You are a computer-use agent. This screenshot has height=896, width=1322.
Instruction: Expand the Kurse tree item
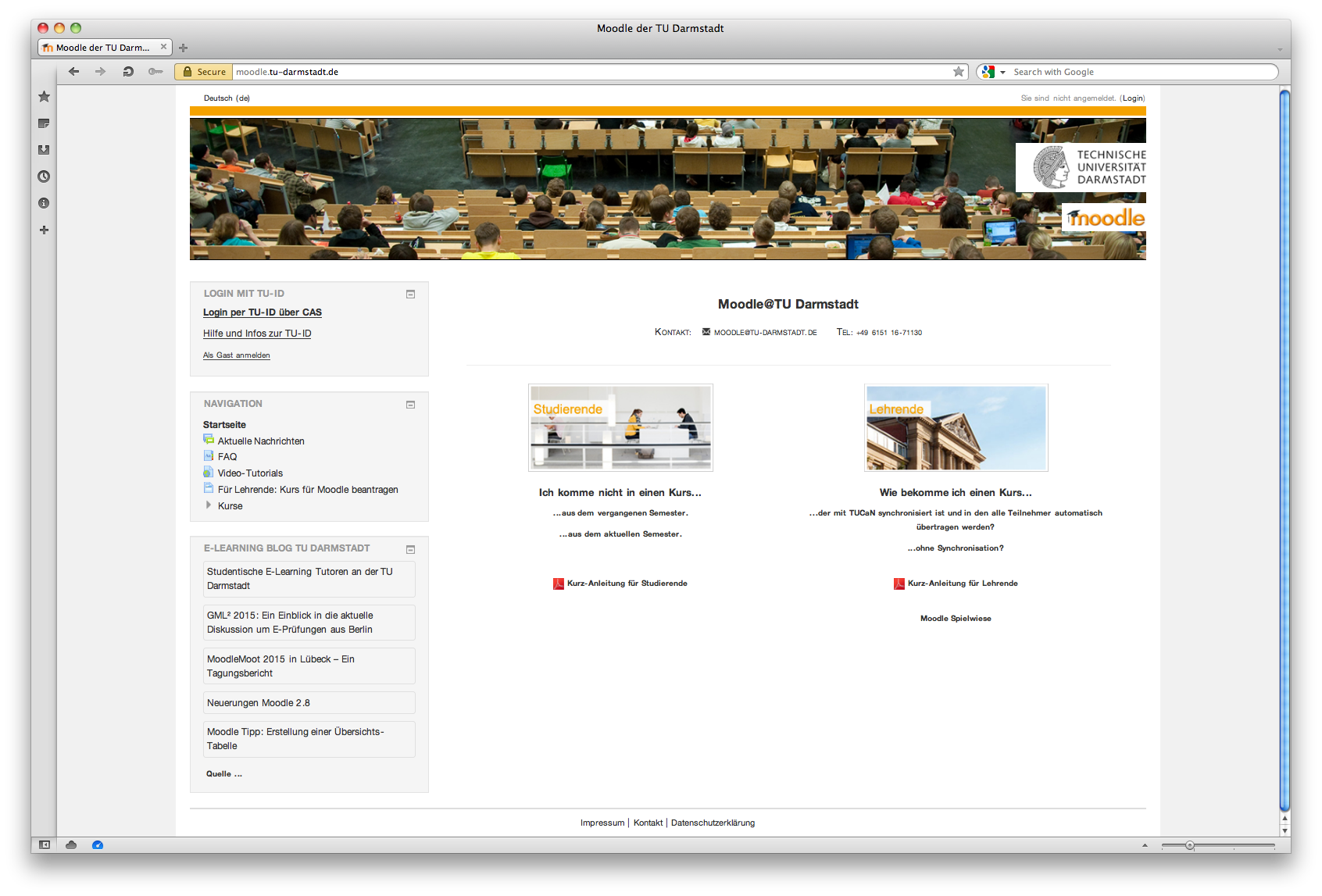click(x=209, y=505)
